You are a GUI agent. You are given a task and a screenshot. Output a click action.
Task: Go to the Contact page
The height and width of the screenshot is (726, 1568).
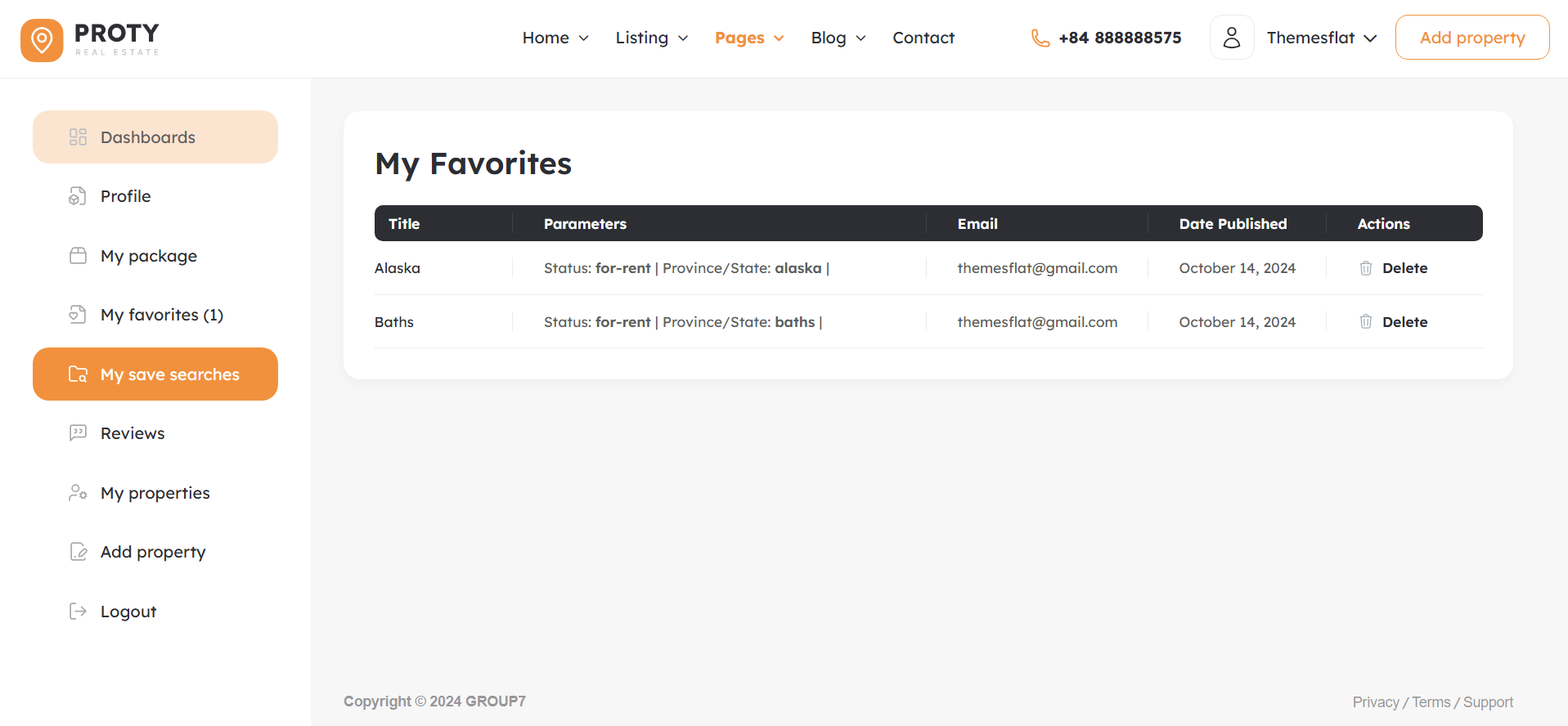pos(923,38)
